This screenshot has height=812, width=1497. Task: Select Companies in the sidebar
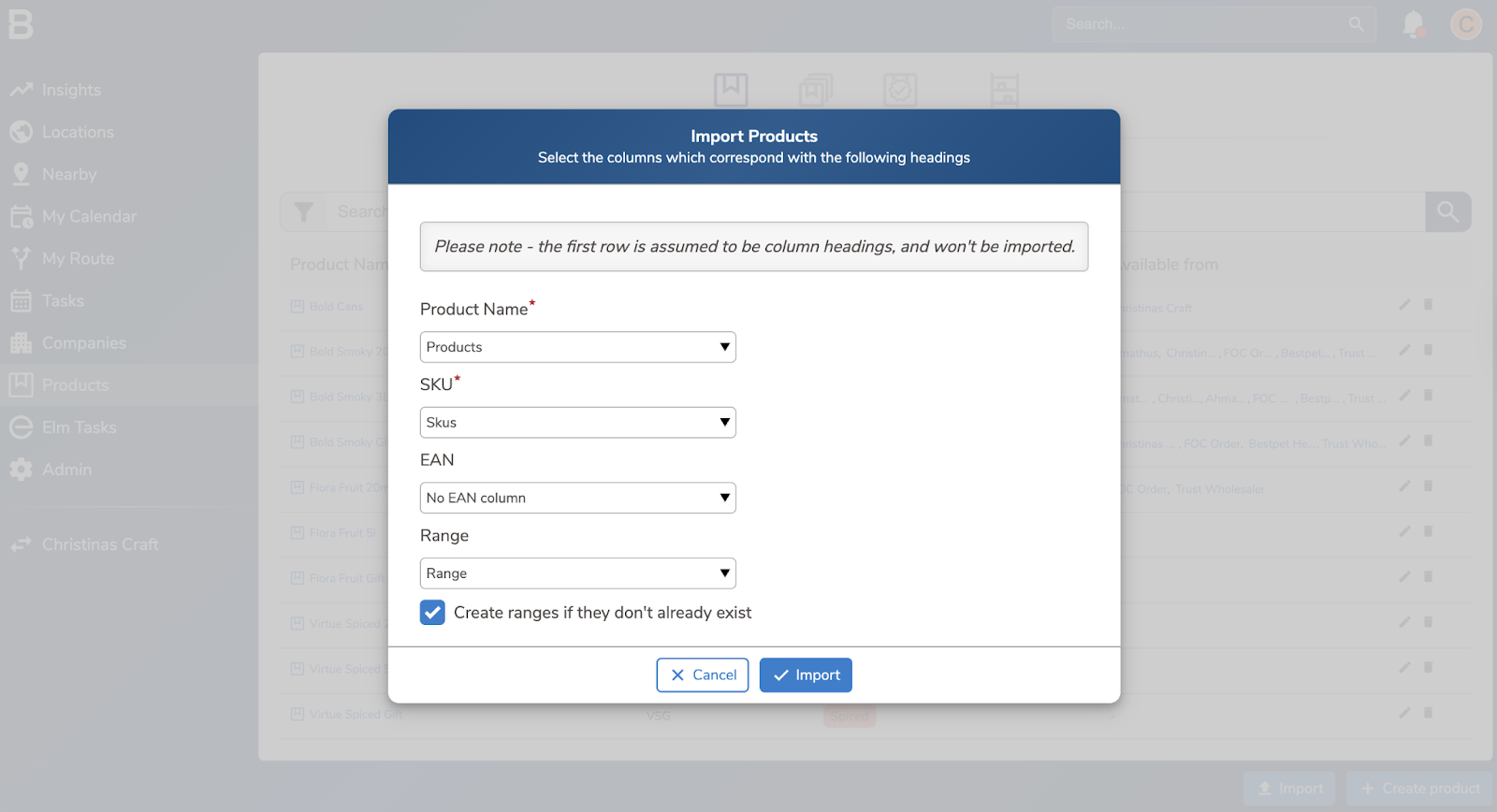83,343
